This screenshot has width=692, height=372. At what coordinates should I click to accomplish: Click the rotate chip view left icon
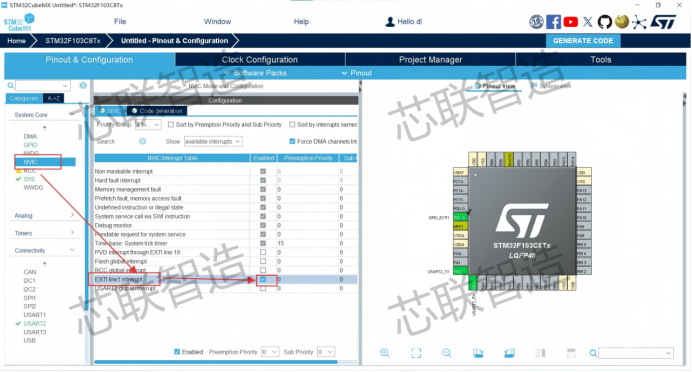[478, 353]
